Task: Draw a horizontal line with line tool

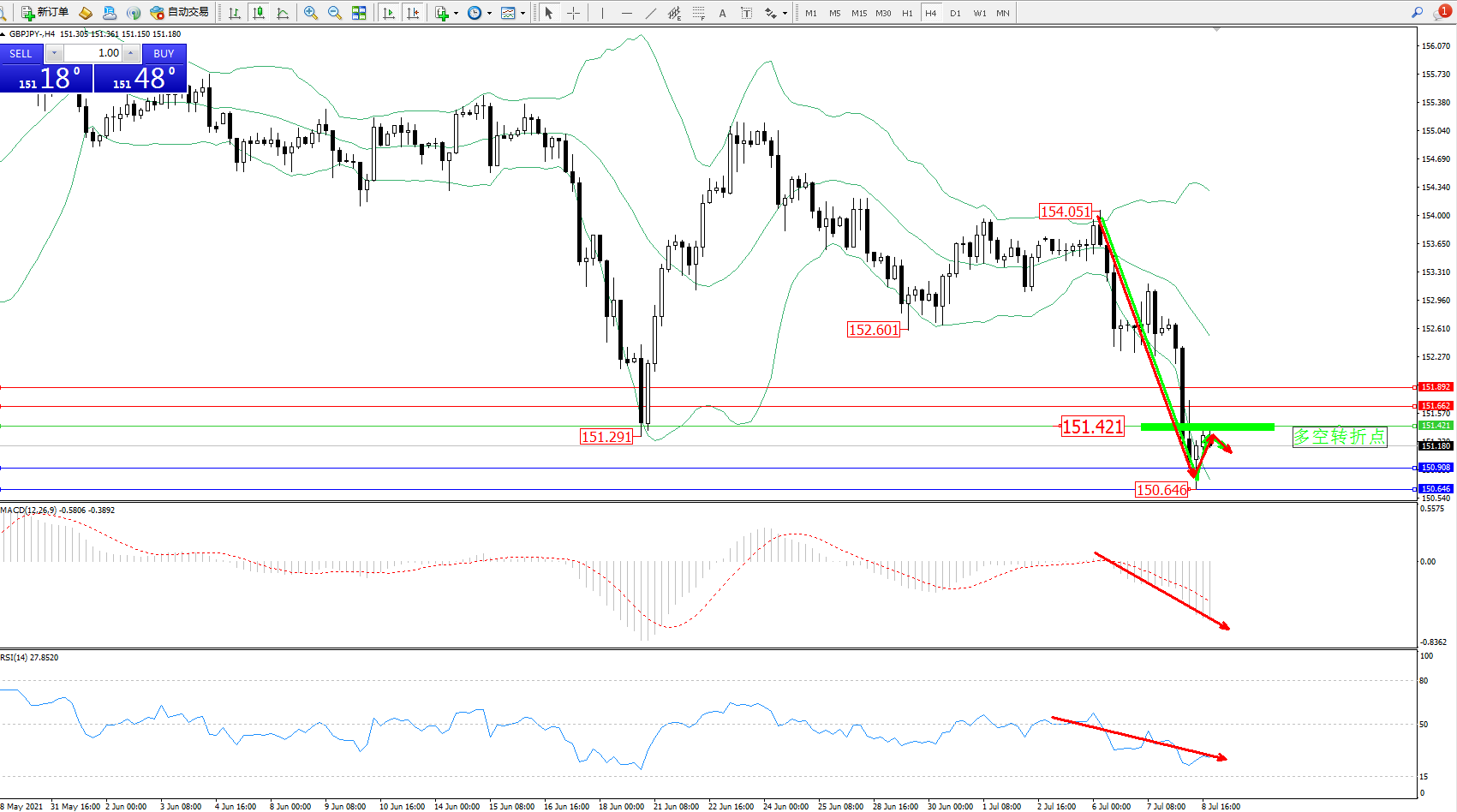Action: coord(627,13)
